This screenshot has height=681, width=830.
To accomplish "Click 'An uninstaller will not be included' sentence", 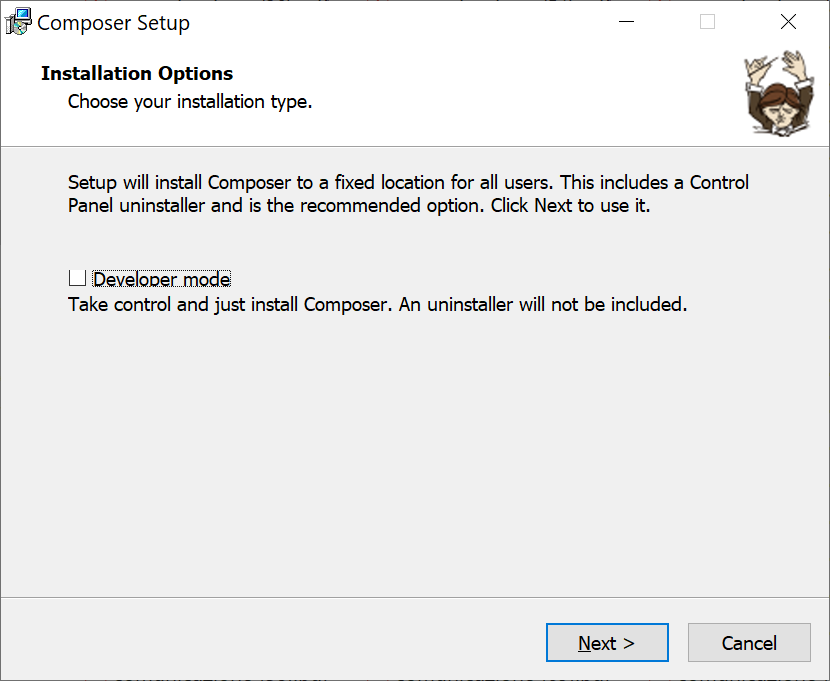I will click(x=543, y=304).
